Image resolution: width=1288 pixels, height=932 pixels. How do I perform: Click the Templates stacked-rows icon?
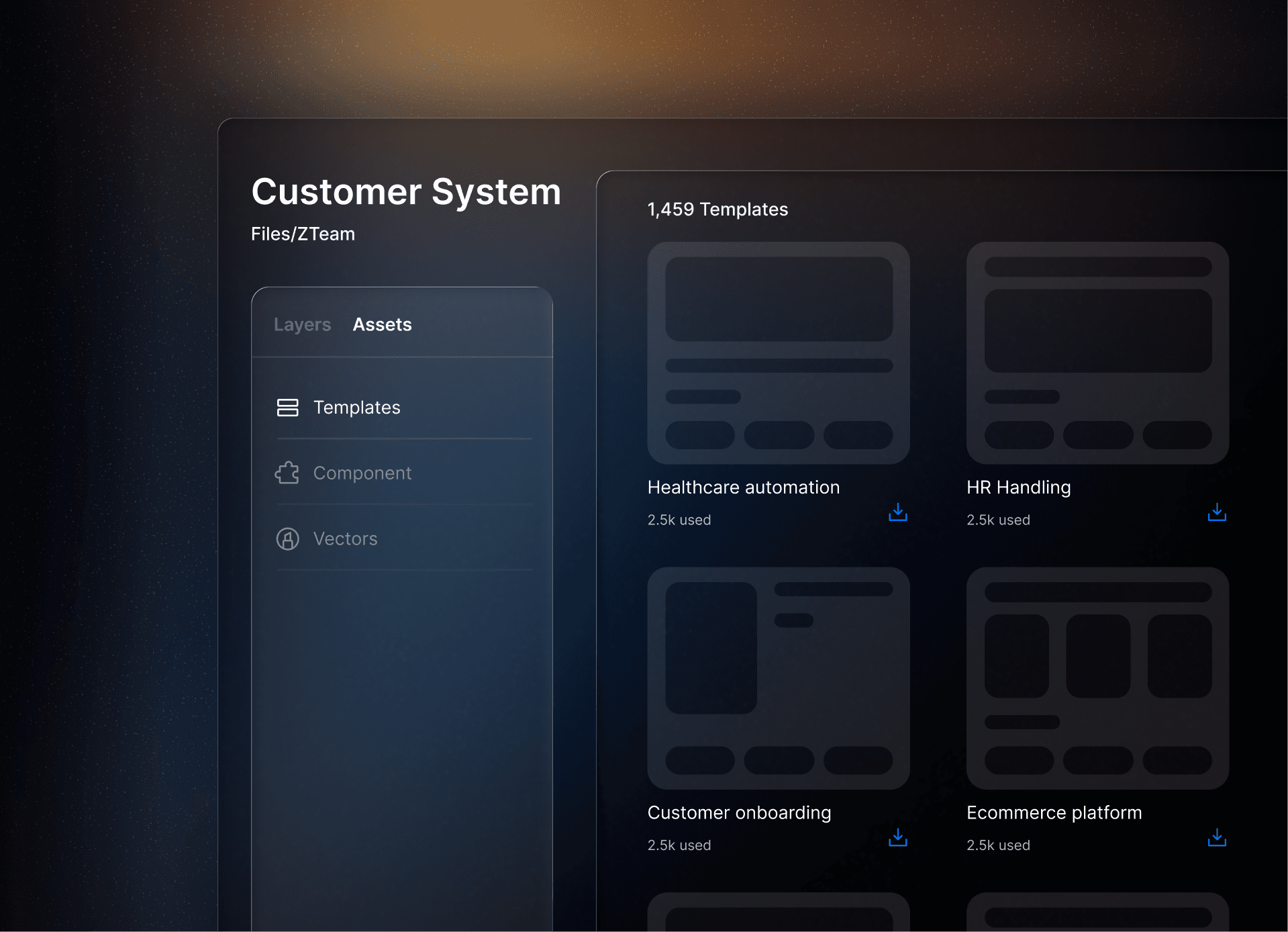click(x=287, y=408)
